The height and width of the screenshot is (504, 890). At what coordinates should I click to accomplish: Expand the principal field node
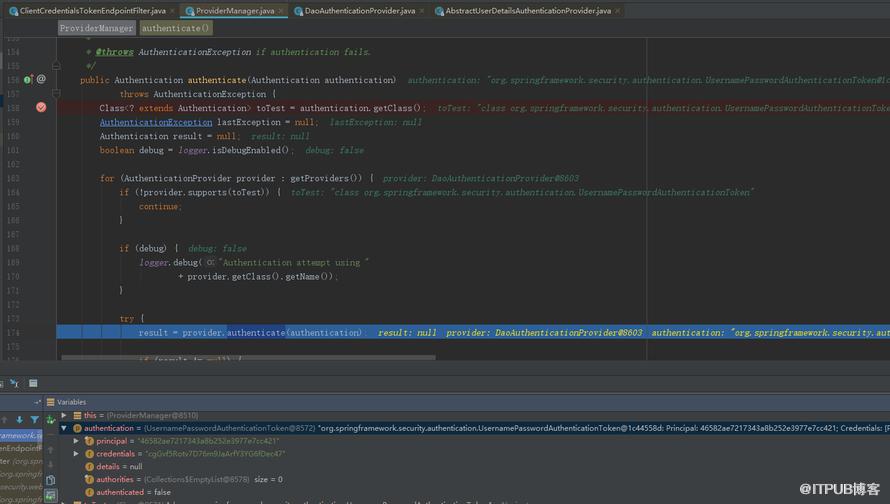(76, 441)
